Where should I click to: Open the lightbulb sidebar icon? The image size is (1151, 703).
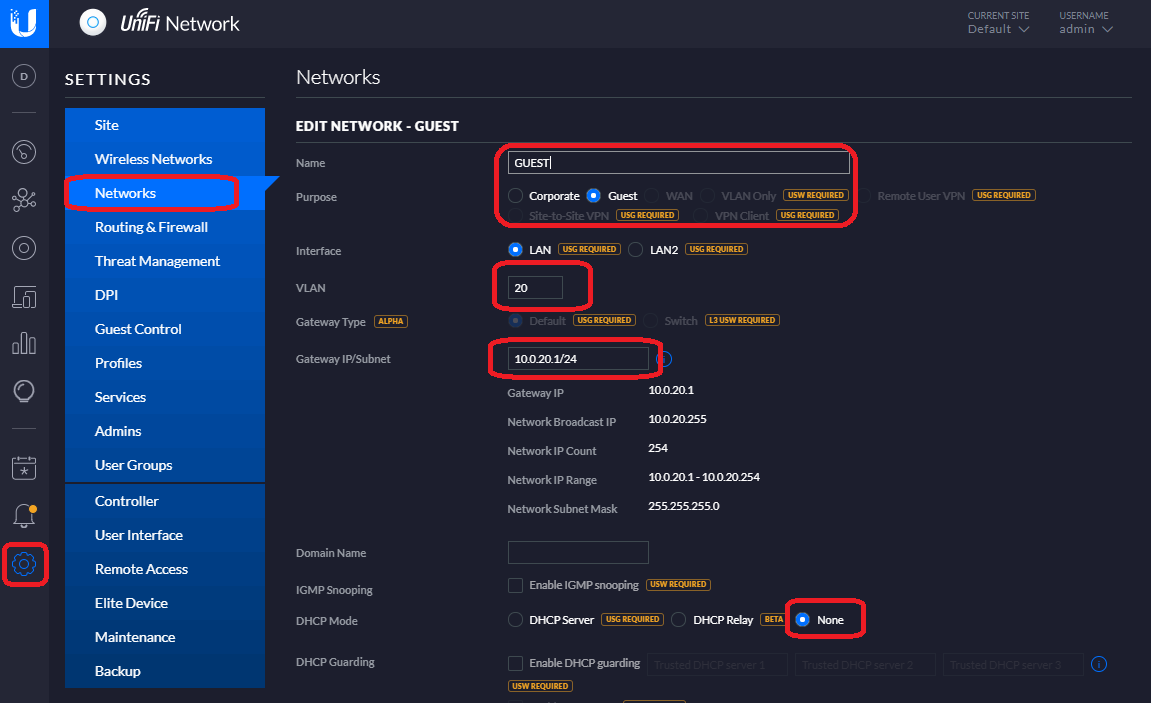[24, 391]
